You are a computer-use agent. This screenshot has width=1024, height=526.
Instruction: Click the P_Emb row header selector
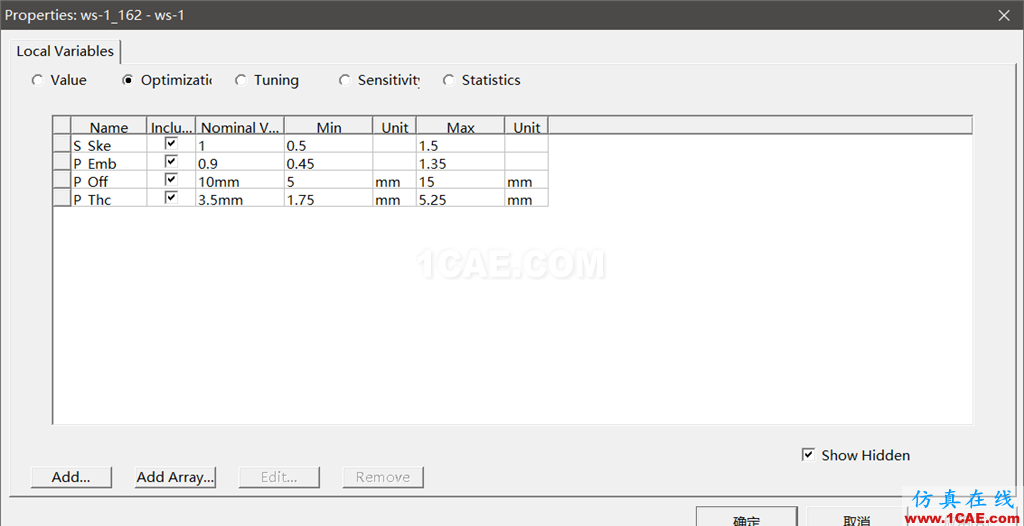pyautogui.click(x=61, y=162)
